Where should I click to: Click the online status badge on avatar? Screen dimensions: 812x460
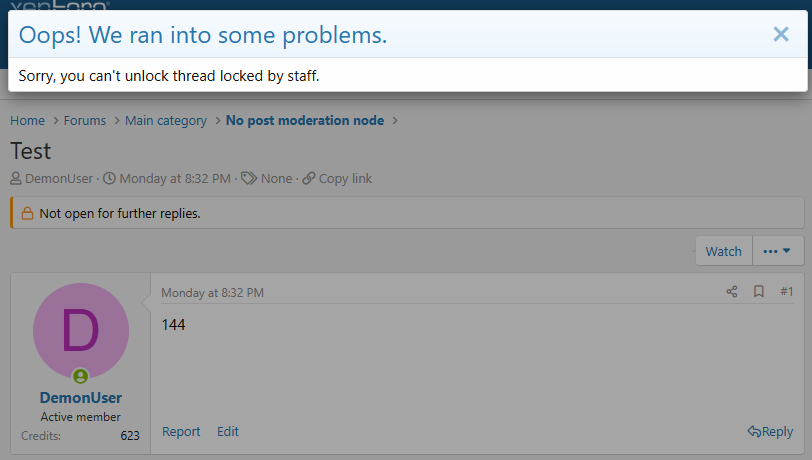coord(81,377)
